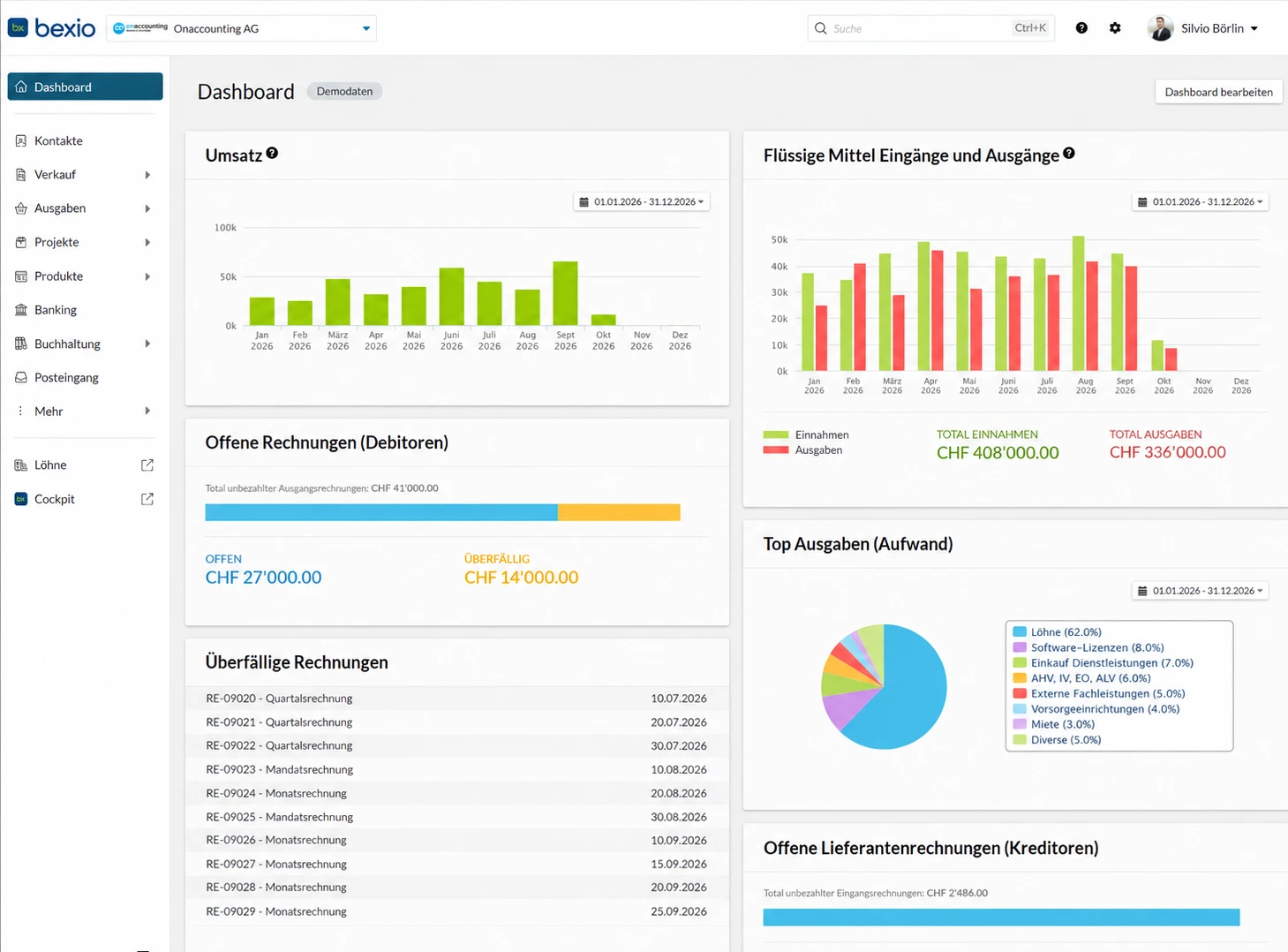Click the search magnifier icon

pyautogui.click(x=821, y=28)
